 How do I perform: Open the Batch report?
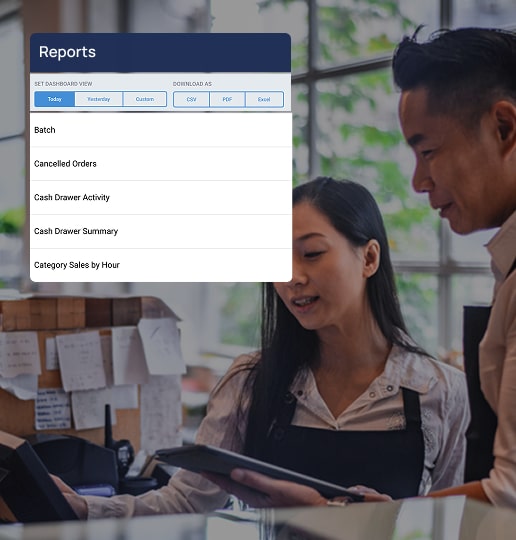pos(161,130)
